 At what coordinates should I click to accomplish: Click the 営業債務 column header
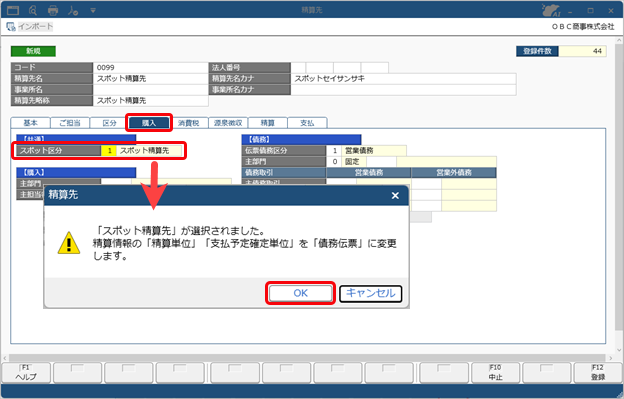(369, 173)
